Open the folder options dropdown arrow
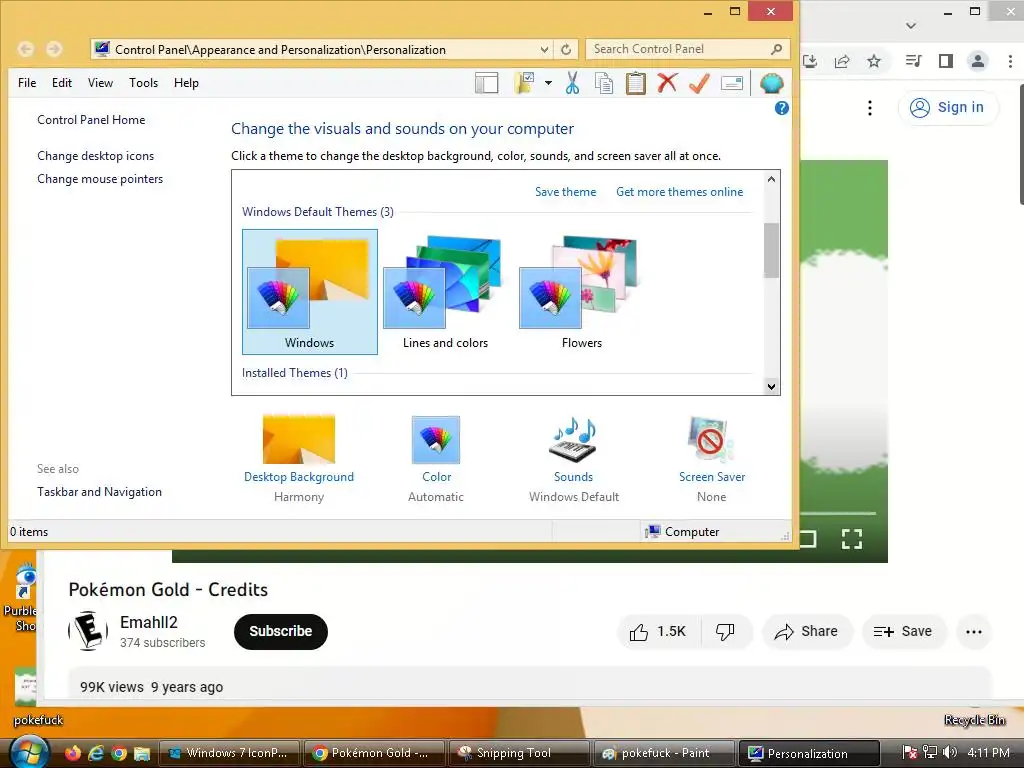The image size is (1024, 768). point(548,83)
